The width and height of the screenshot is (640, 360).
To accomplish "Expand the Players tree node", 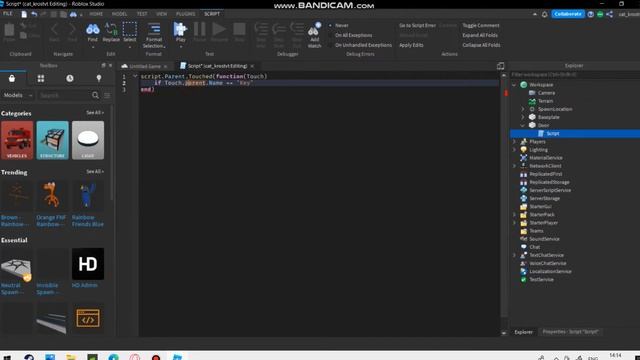I will coord(514,142).
